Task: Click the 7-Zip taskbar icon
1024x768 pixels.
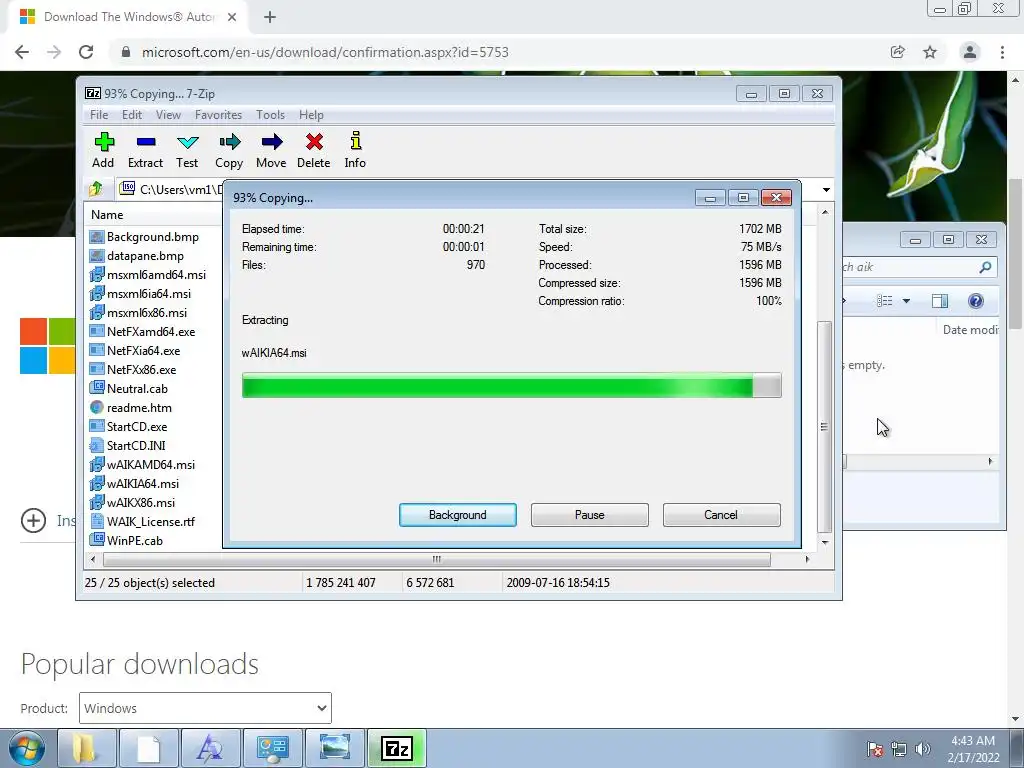Action: [x=397, y=748]
